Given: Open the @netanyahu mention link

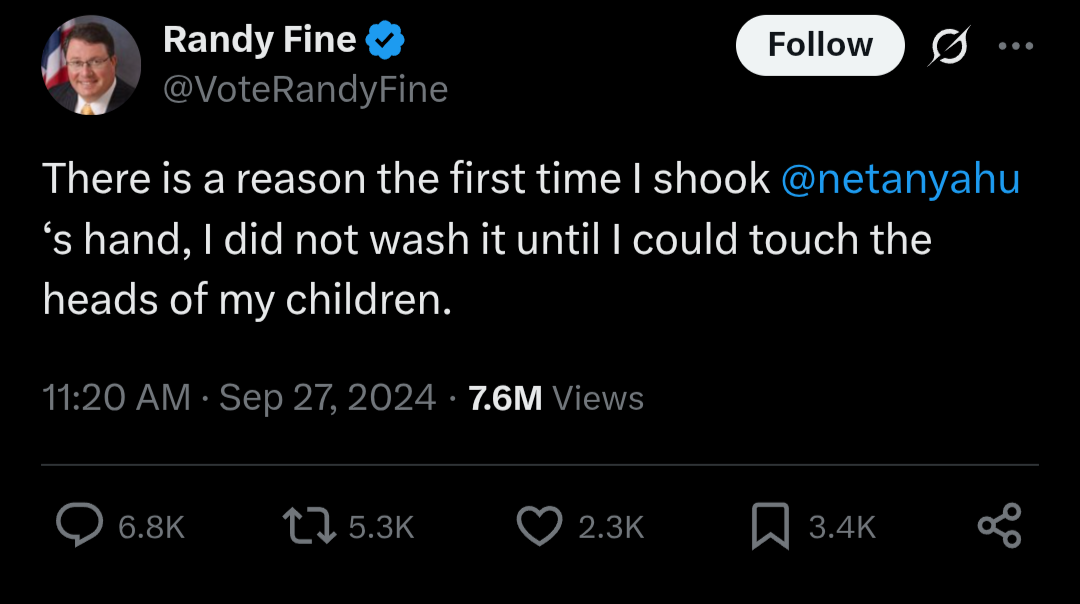Looking at the screenshot, I should tap(900, 179).
